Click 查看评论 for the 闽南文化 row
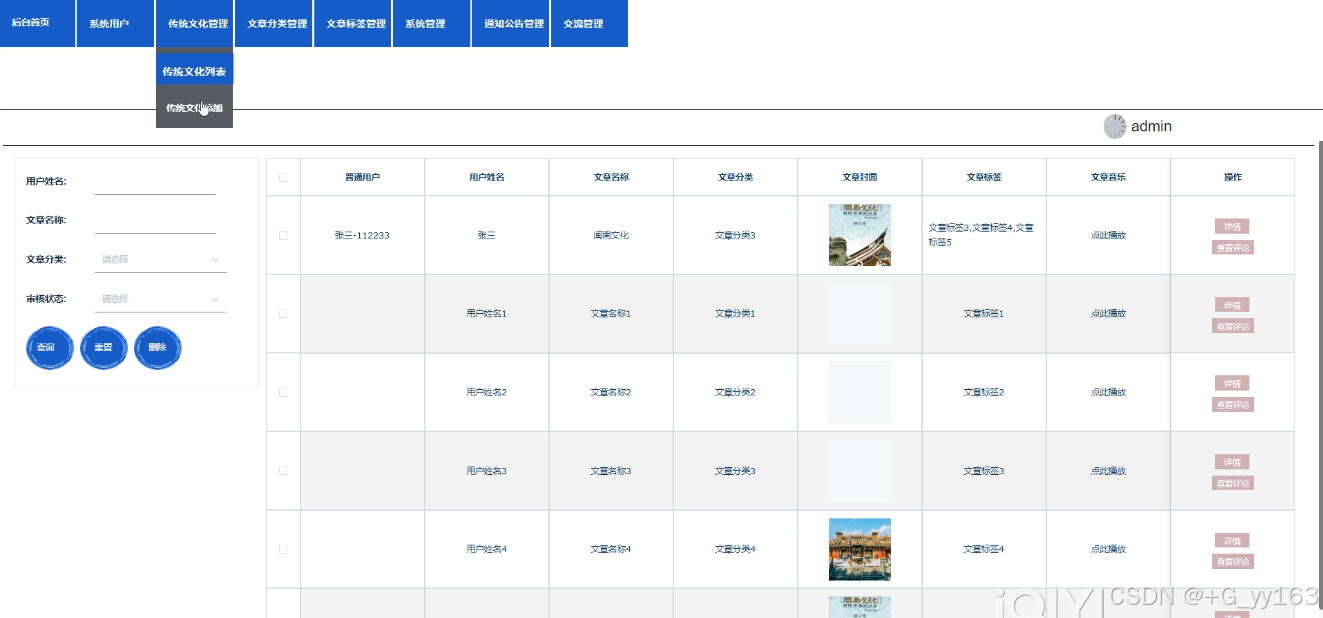The width and height of the screenshot is (1323, 618). [1232, 247]
